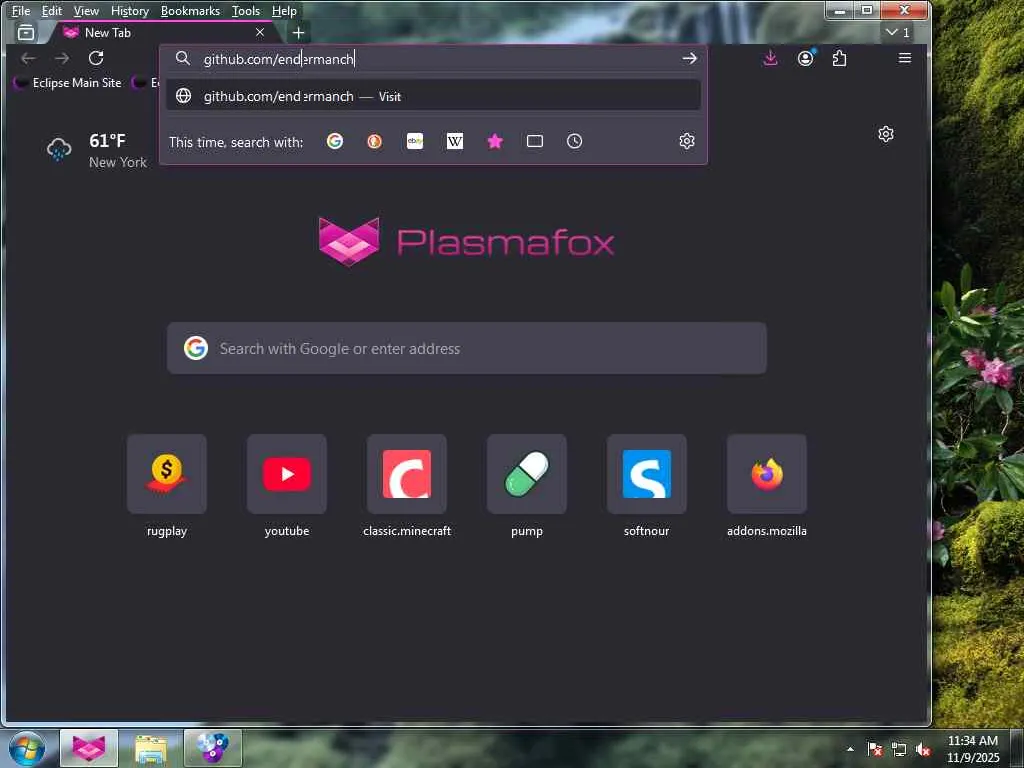The image size is (1024, 768).
Task: Open the Windows Start button
Action: pos(27,748)
